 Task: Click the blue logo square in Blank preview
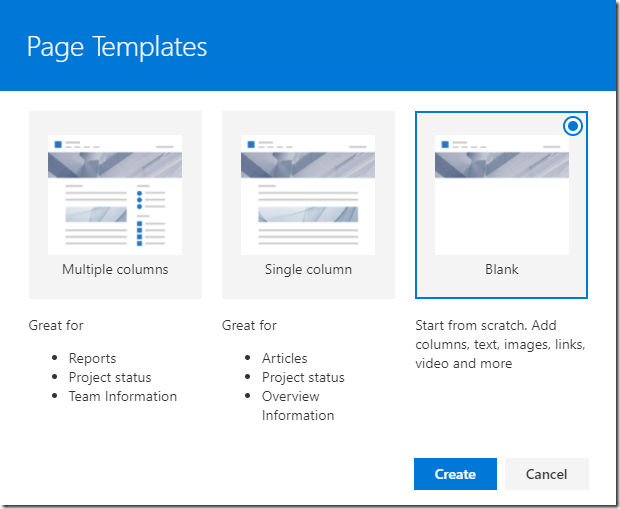pos(445,144)
